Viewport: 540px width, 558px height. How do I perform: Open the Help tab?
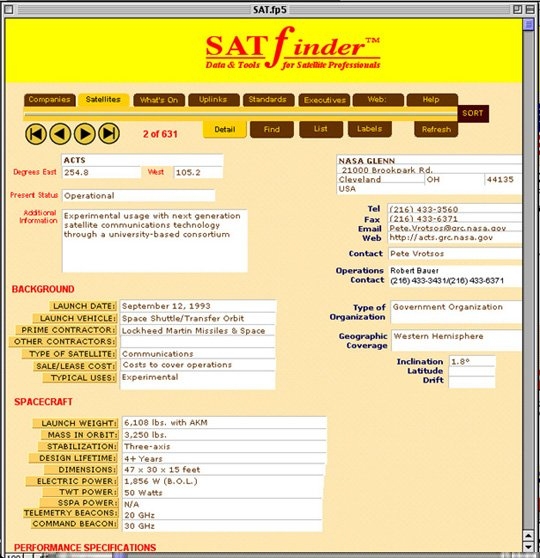(x=432, y=100)
